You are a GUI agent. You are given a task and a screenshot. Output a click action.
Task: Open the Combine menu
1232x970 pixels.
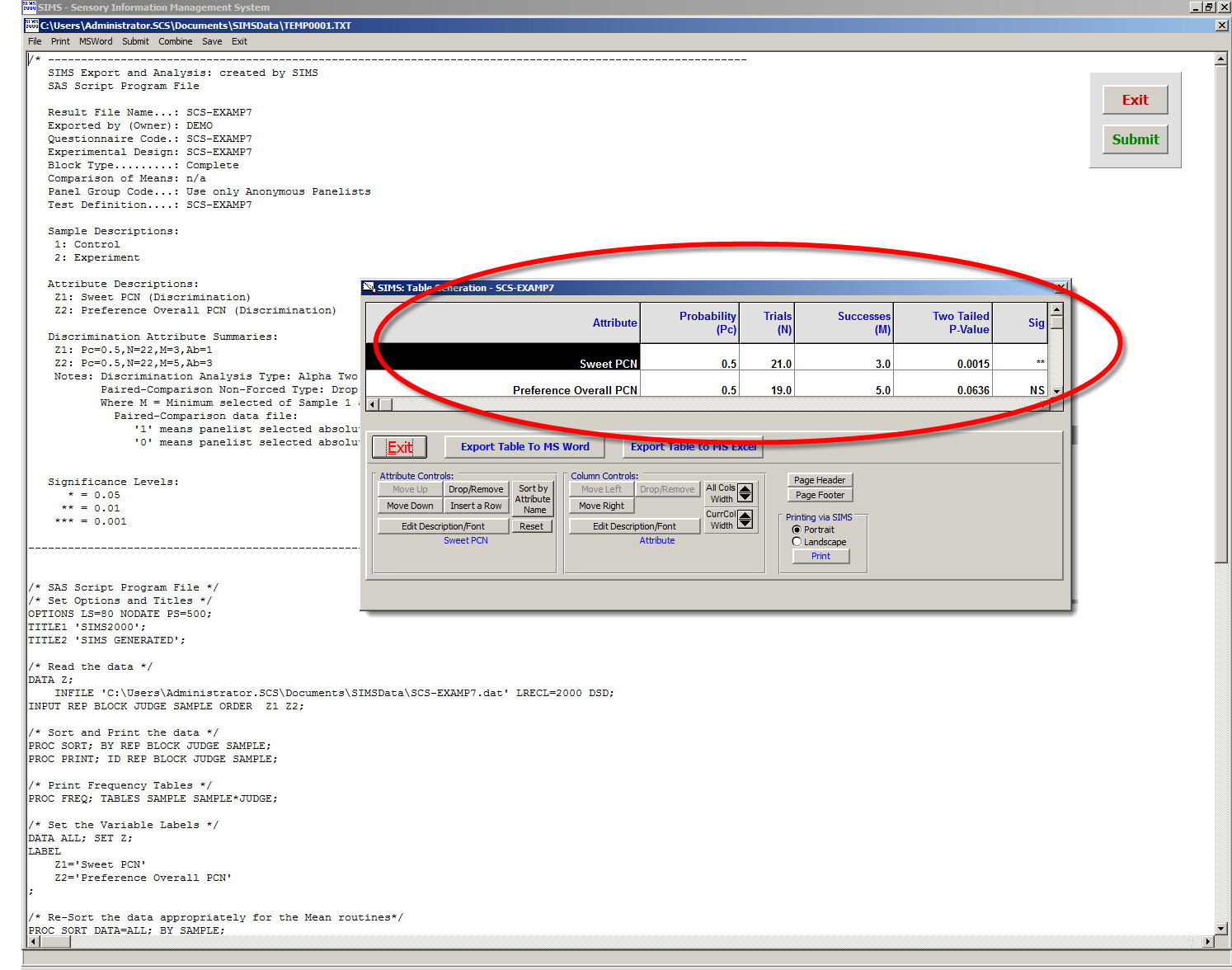[176, 41]
